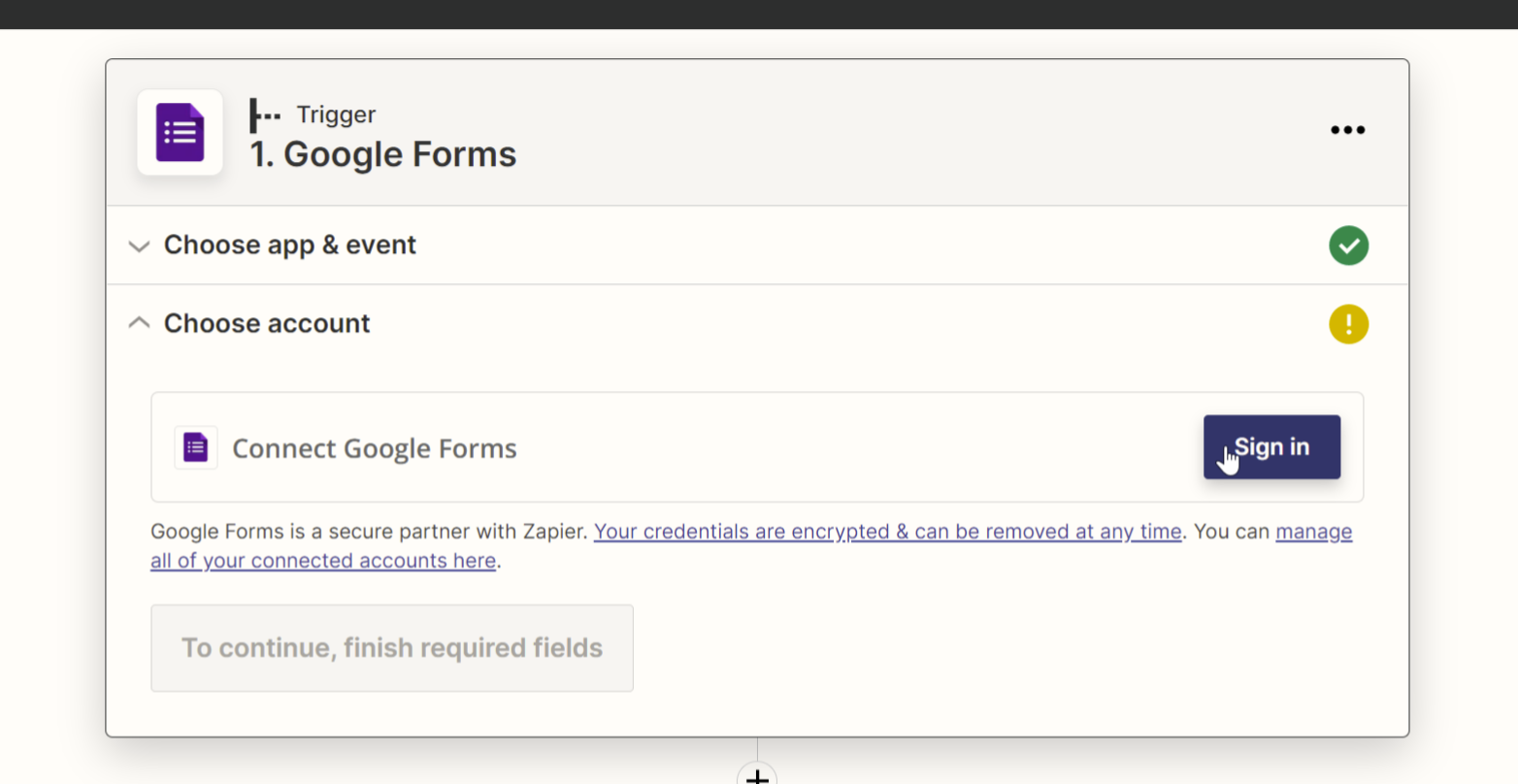Click the upward chevron next to Choose account
This screenshot has width=1518, height=784.
139,323
